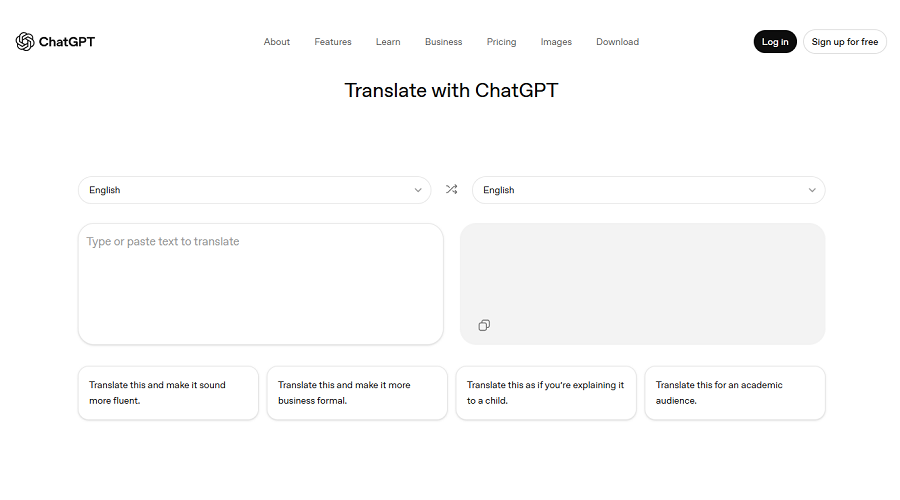Click the ChatGPT logo in the header
This screenshot has height=500, width=900.
coord(55,42)
